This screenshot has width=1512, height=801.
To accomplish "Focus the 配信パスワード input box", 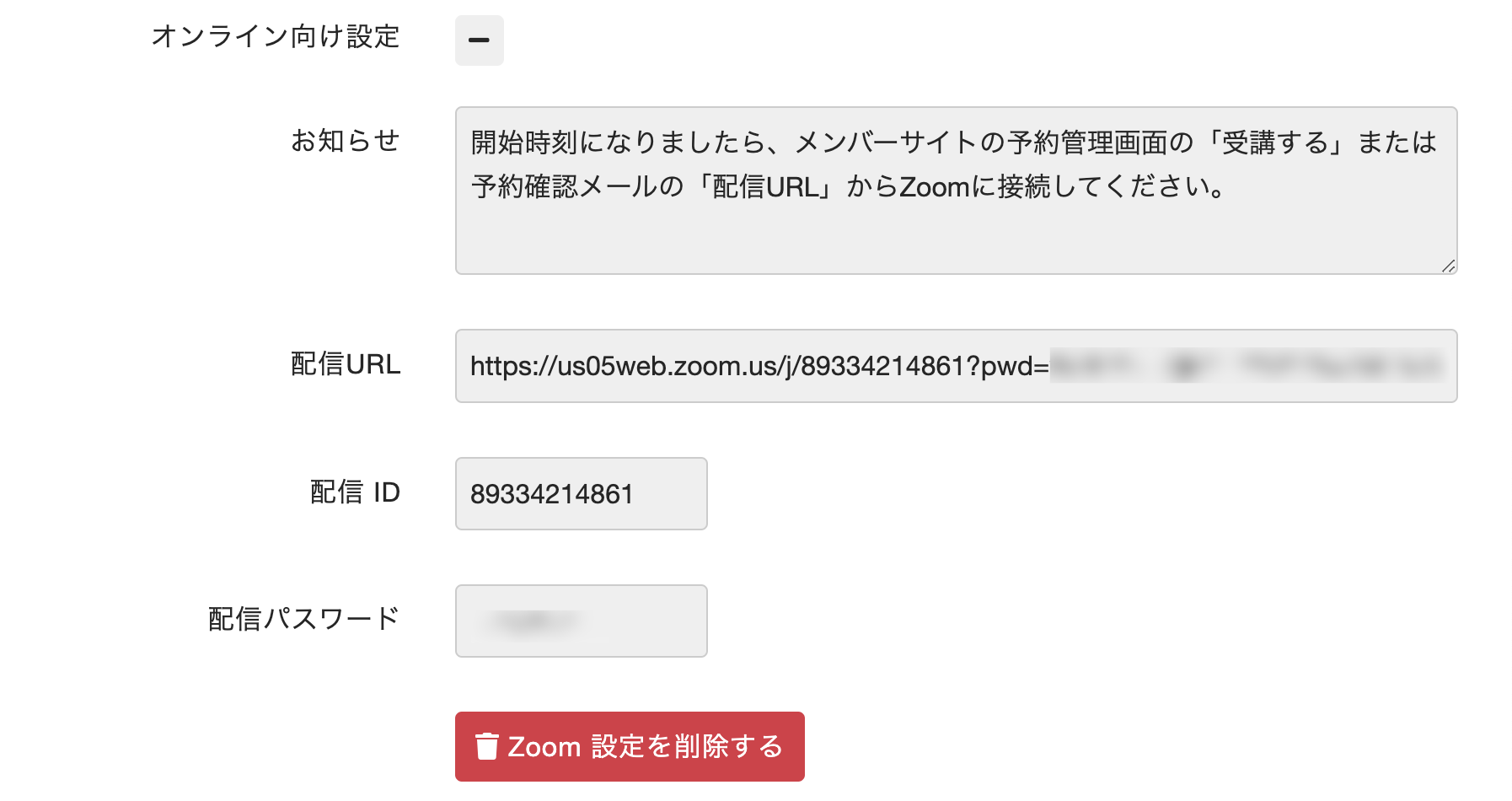I will coord(581,621).
